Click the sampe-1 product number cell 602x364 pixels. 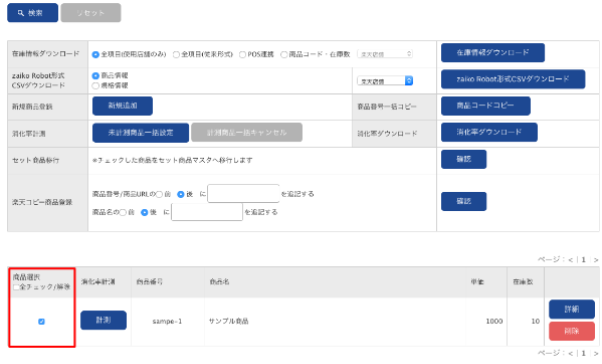(x=167, y=321)
